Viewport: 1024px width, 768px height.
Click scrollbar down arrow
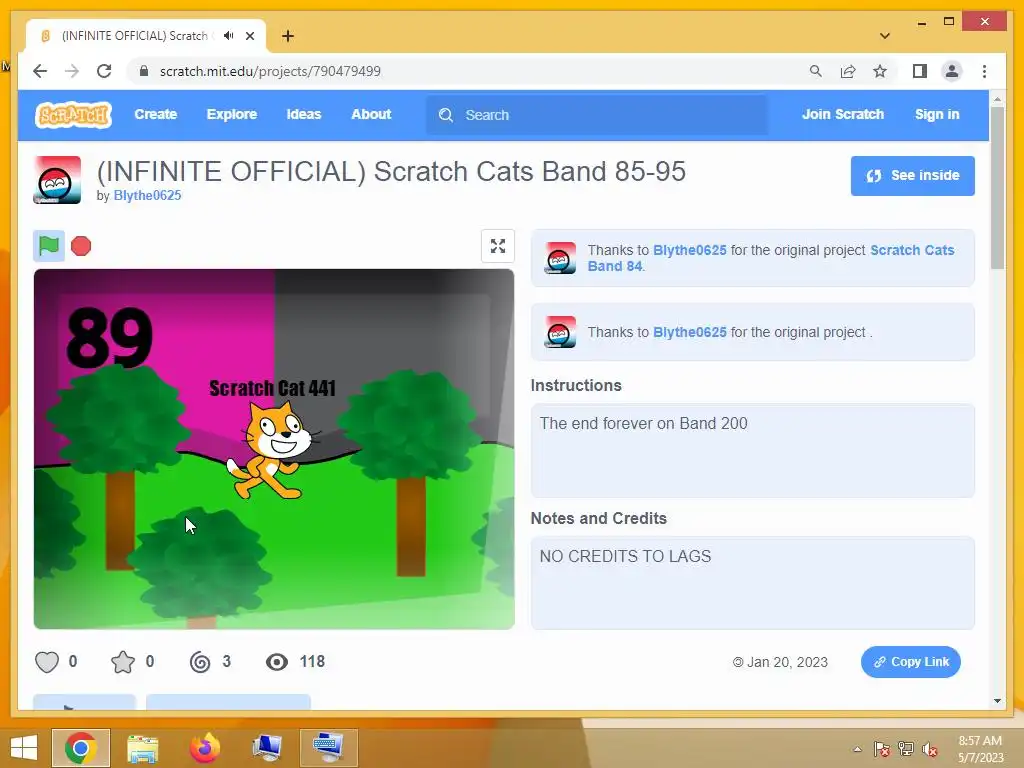(997, 701)
